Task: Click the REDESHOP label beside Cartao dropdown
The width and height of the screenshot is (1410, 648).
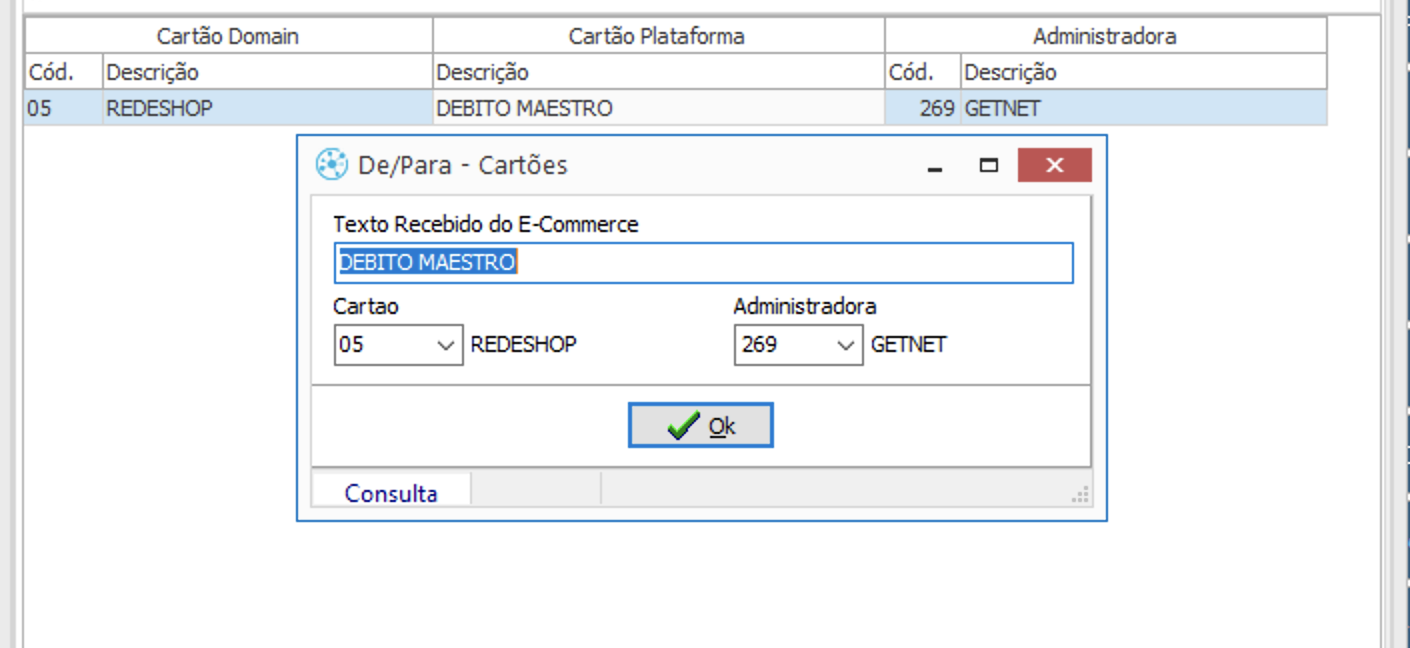Action: 523,345
